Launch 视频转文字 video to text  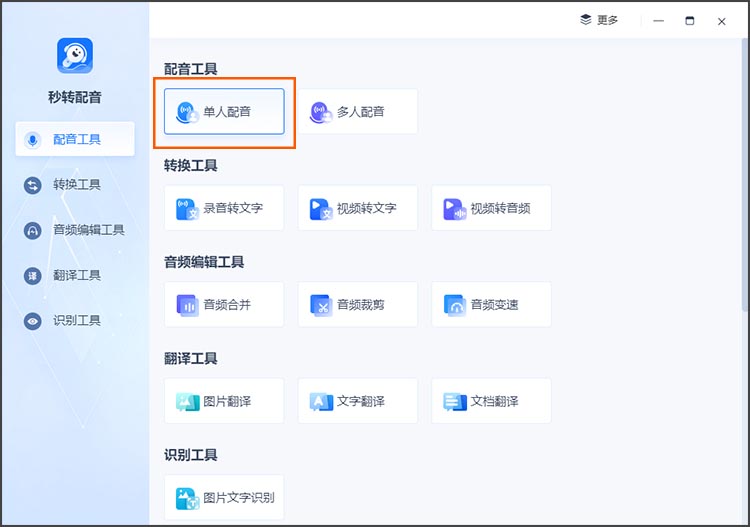point(358,208)
